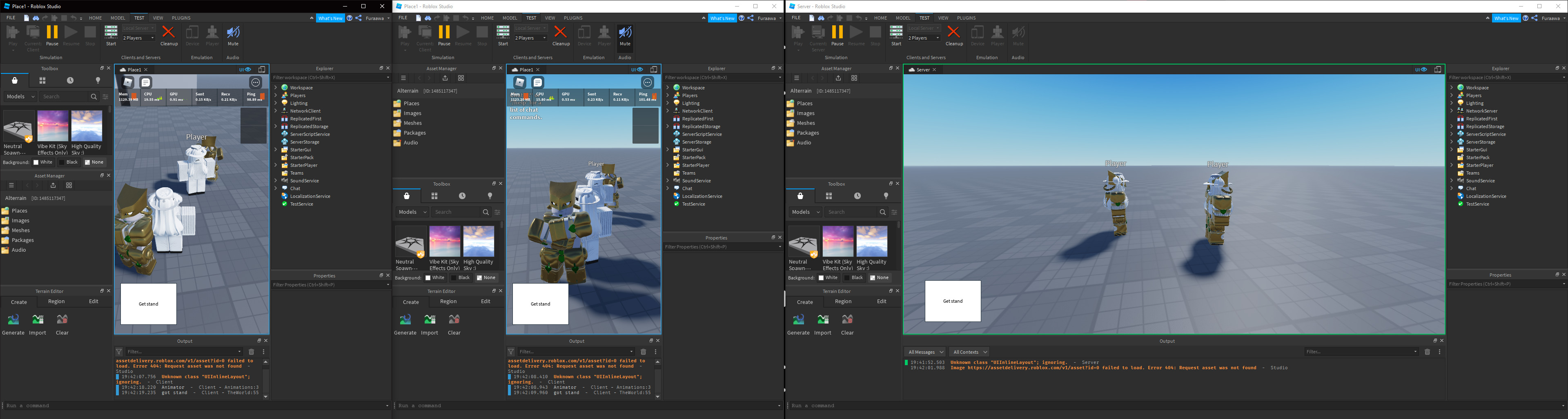The height and width of the screenshot is (419, 1568).
Task: Click Cleanup in the Server window
Action: point(954,35)
